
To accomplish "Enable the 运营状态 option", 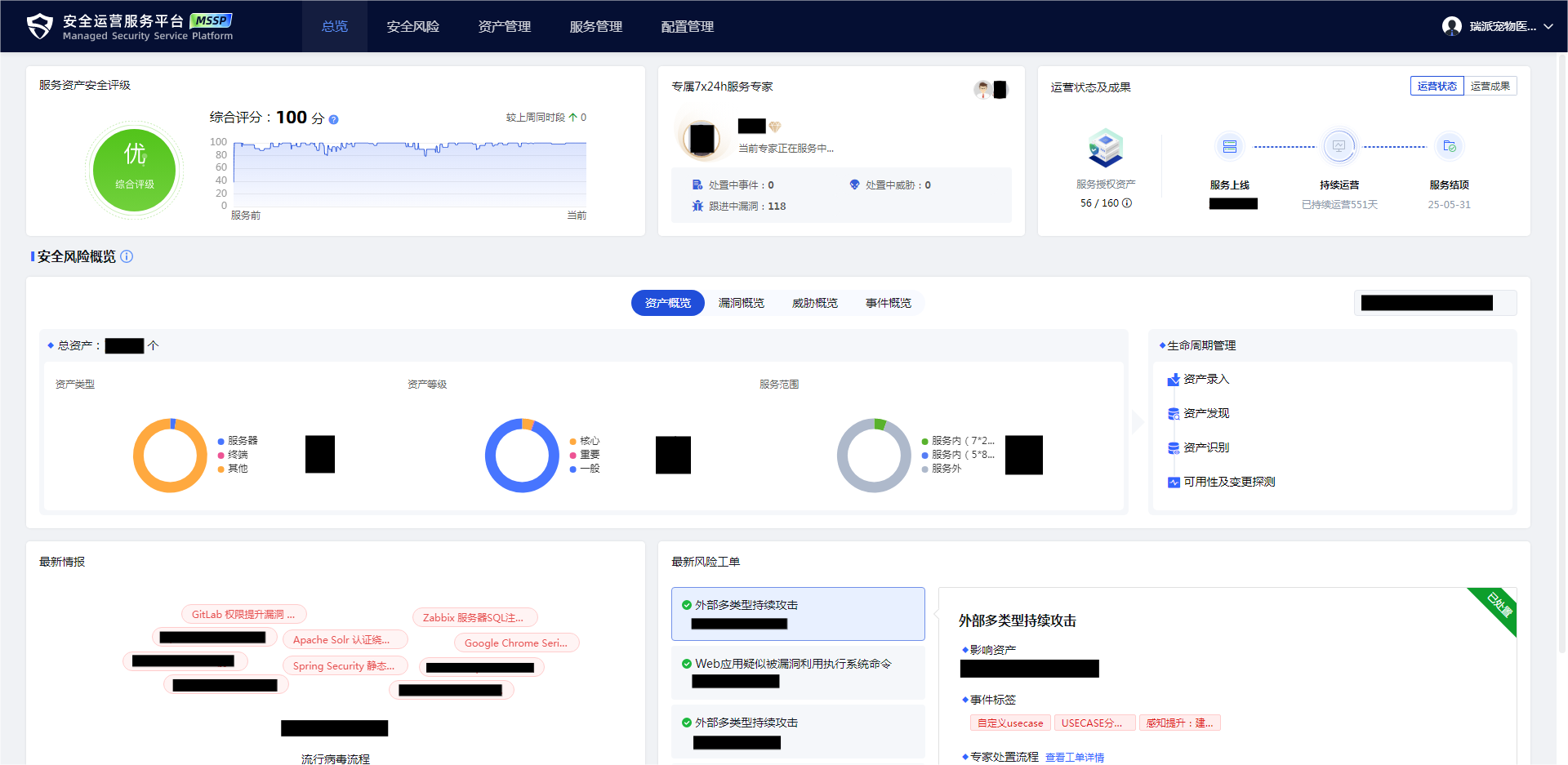I will tap(1437, 86).
